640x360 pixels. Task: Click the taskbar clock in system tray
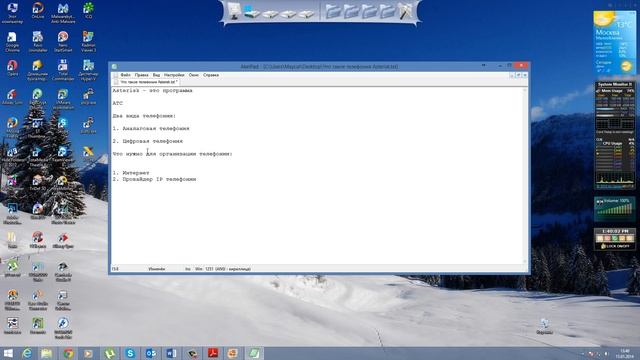(x=625, y=353)
